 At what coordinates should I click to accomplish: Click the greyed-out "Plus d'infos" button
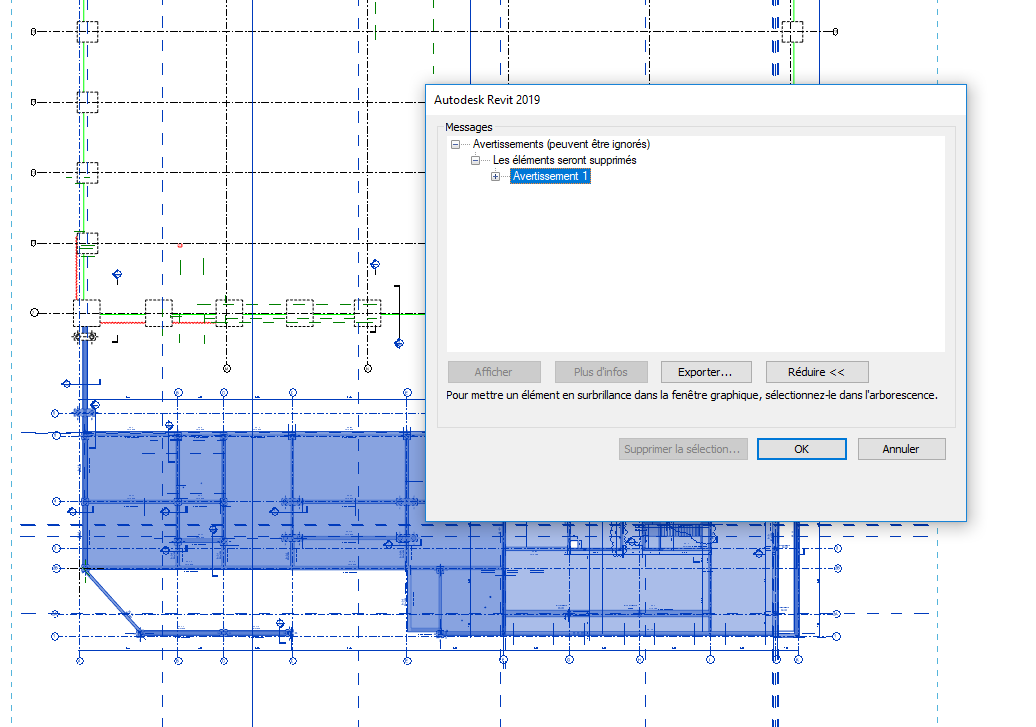(x=600, y=372)
